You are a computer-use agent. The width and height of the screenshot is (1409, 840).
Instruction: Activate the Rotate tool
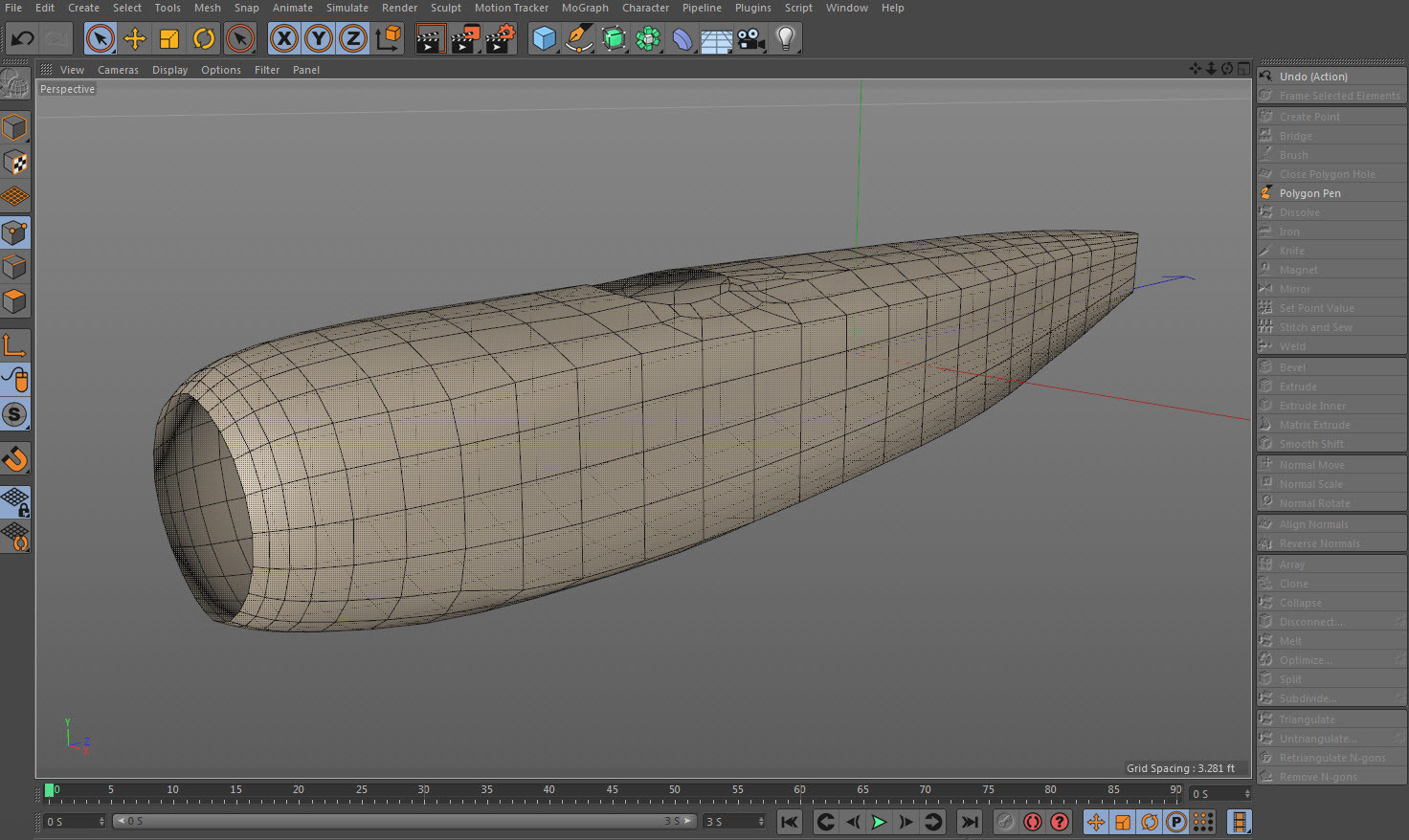[204, 39]
